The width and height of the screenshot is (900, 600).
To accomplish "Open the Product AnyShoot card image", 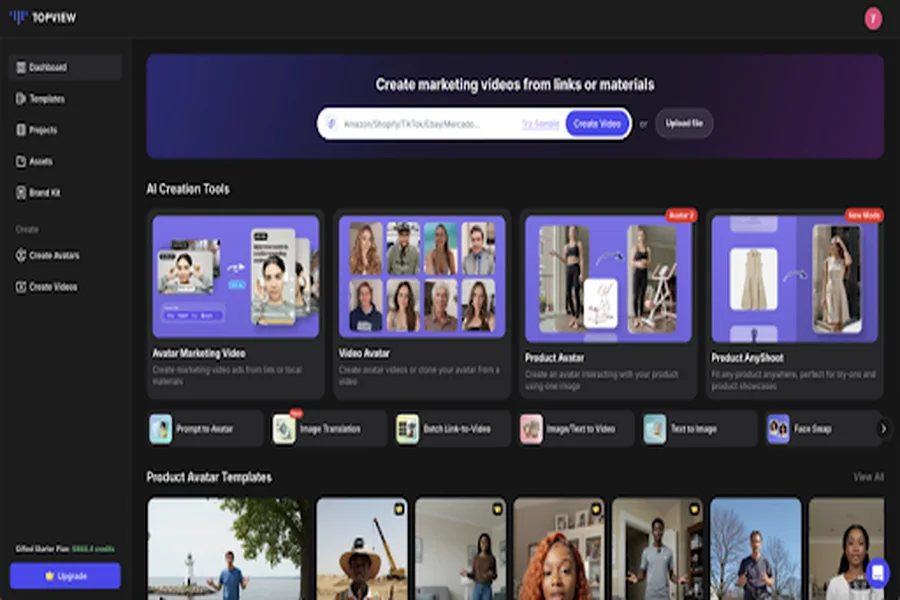I will (795, 279).
